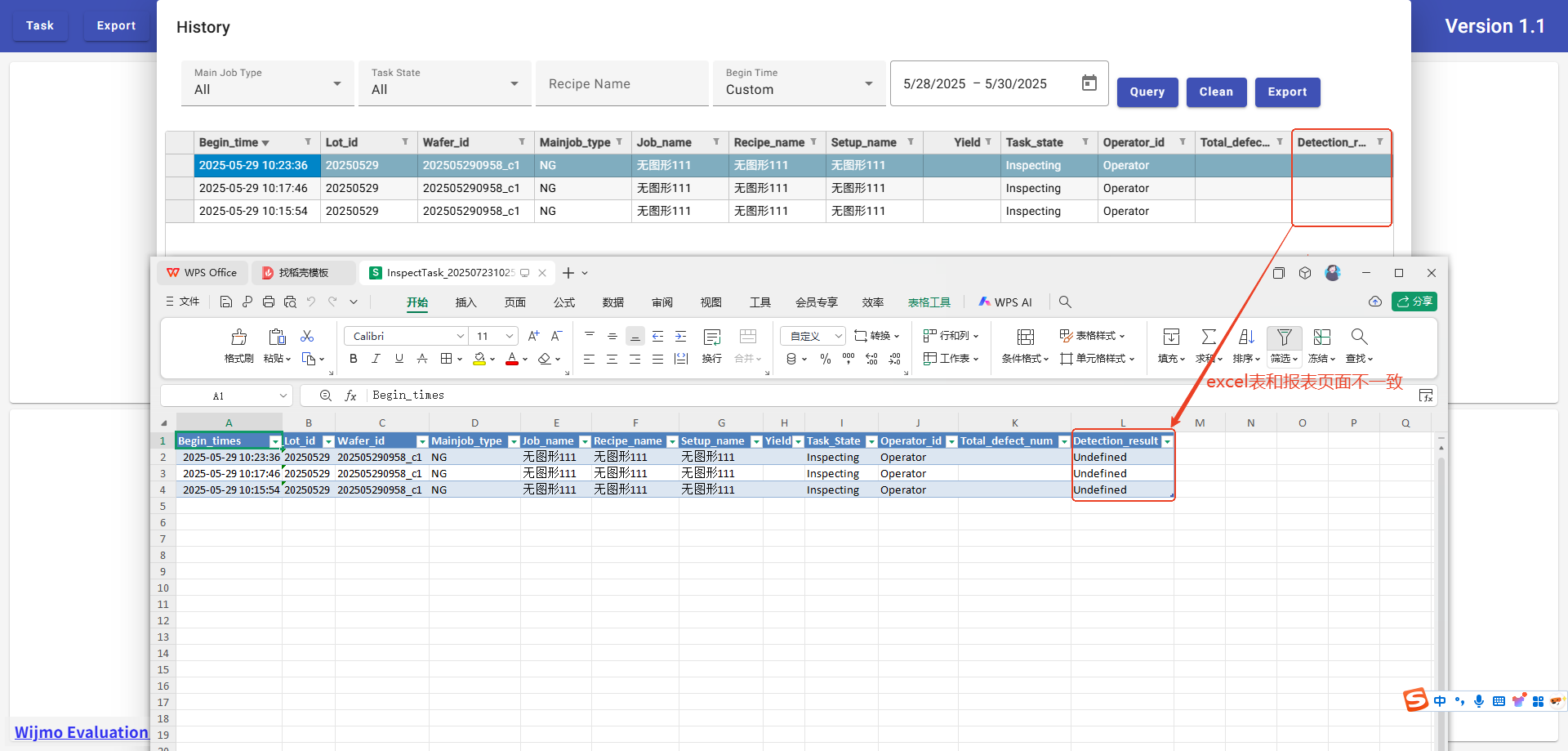This screenshot has width=1568, height=751.
Task: Toggle Italic formatting
Action: click(x=376, y=359)
